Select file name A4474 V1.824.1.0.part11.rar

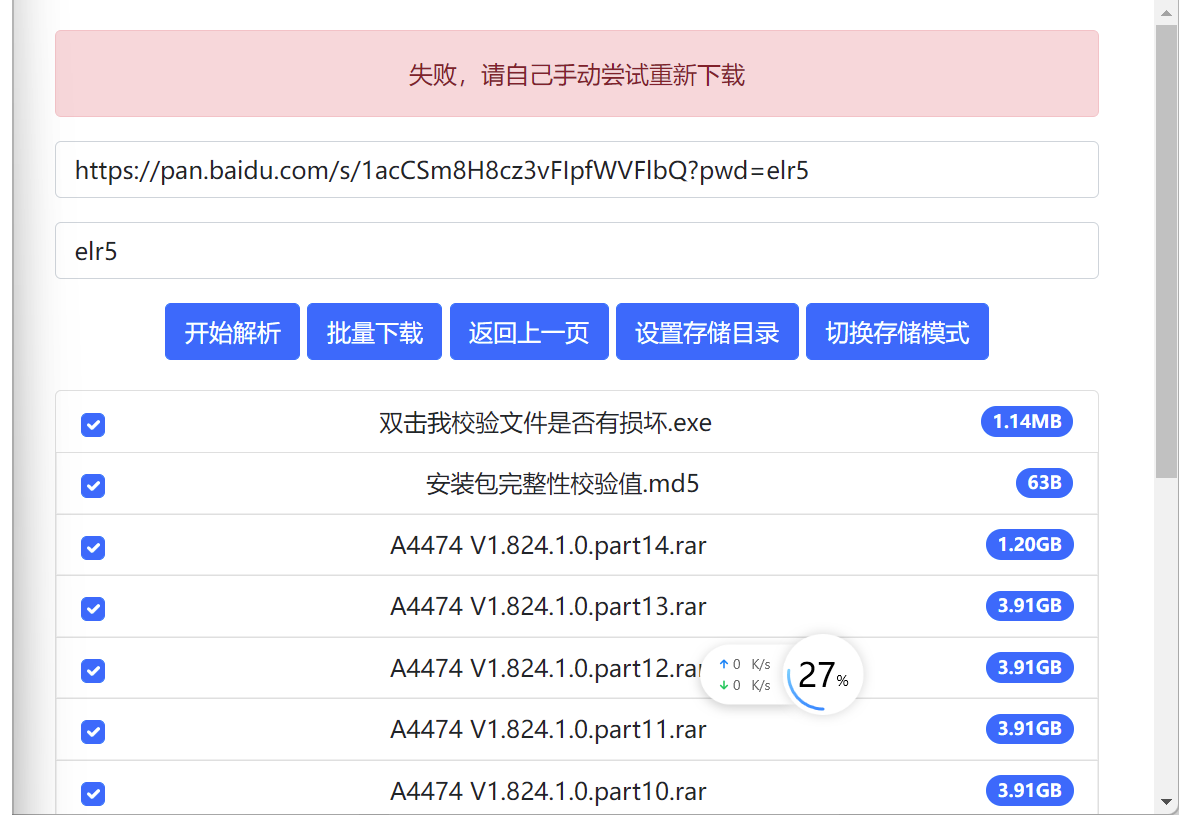[548, 729]
